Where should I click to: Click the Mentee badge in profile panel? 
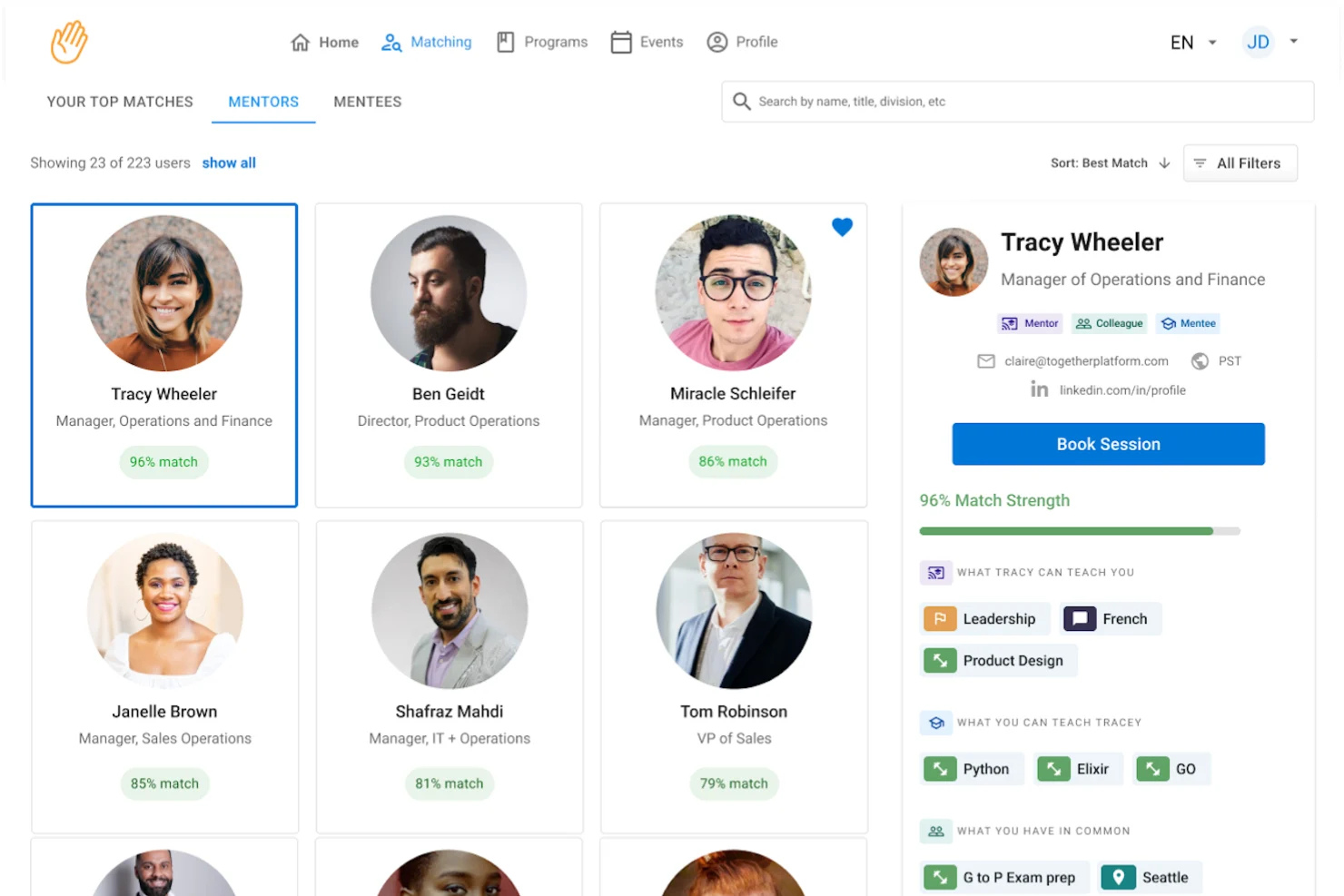coord(1189,323)
